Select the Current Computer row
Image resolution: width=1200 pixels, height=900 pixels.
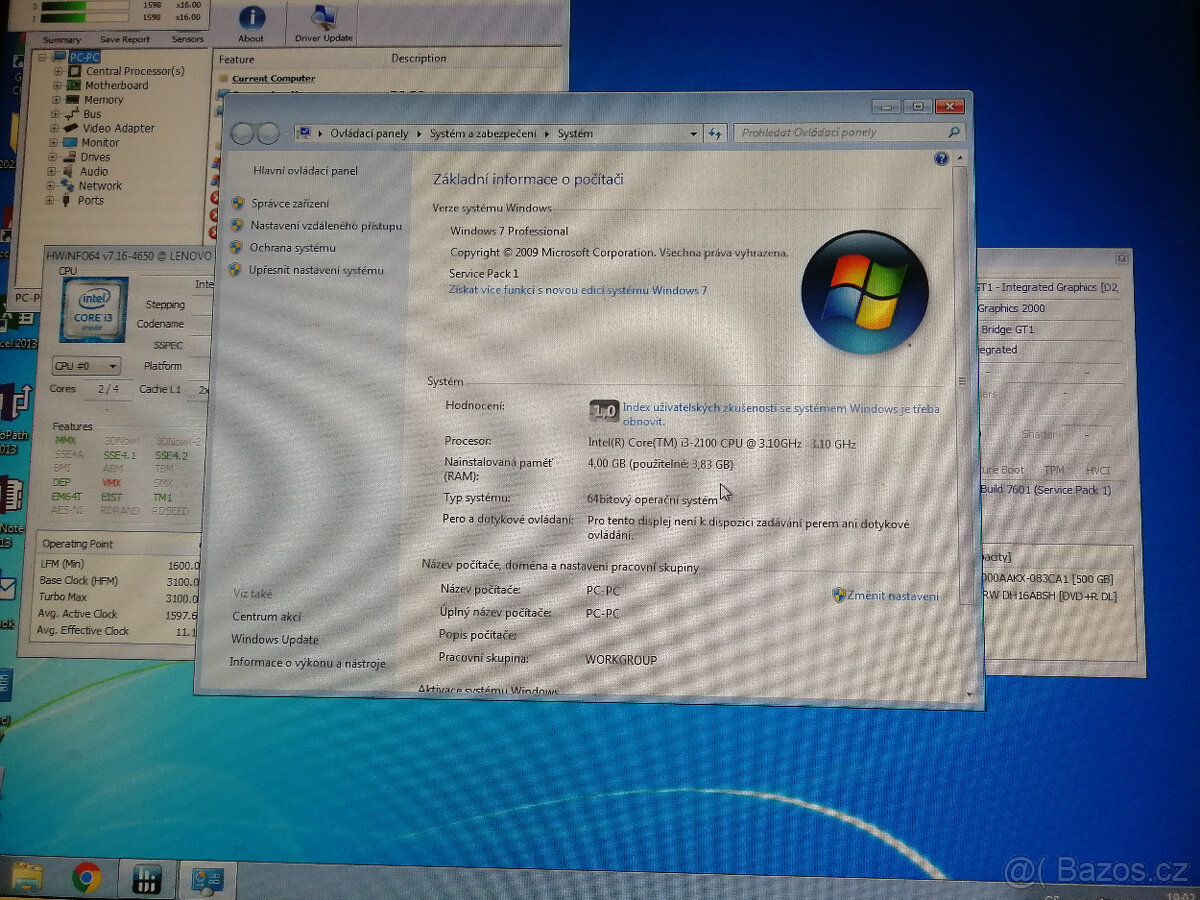coord(273,78)
